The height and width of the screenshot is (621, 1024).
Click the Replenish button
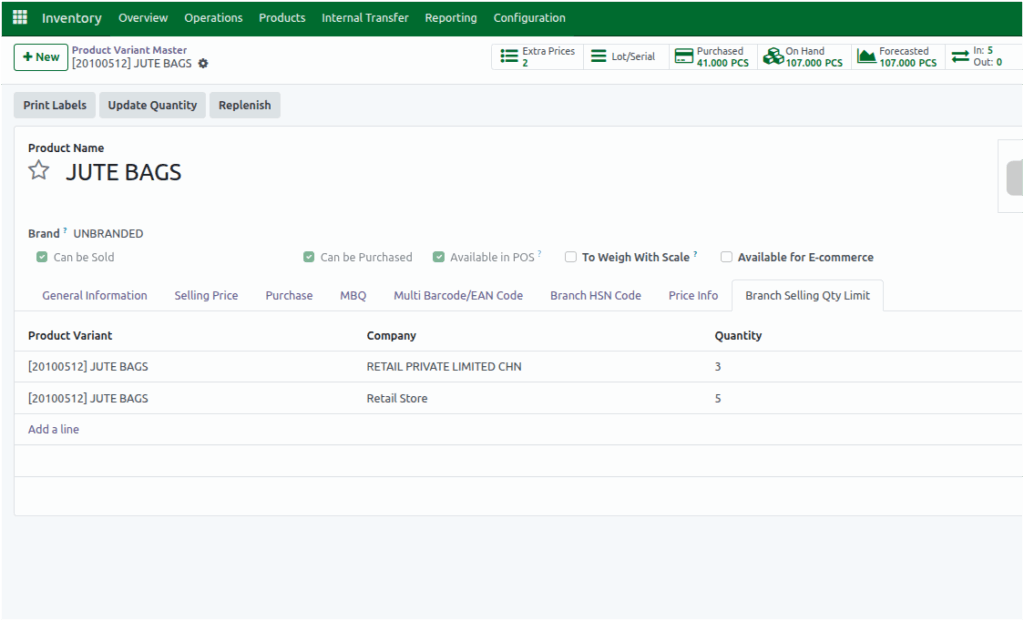[244, 105]
